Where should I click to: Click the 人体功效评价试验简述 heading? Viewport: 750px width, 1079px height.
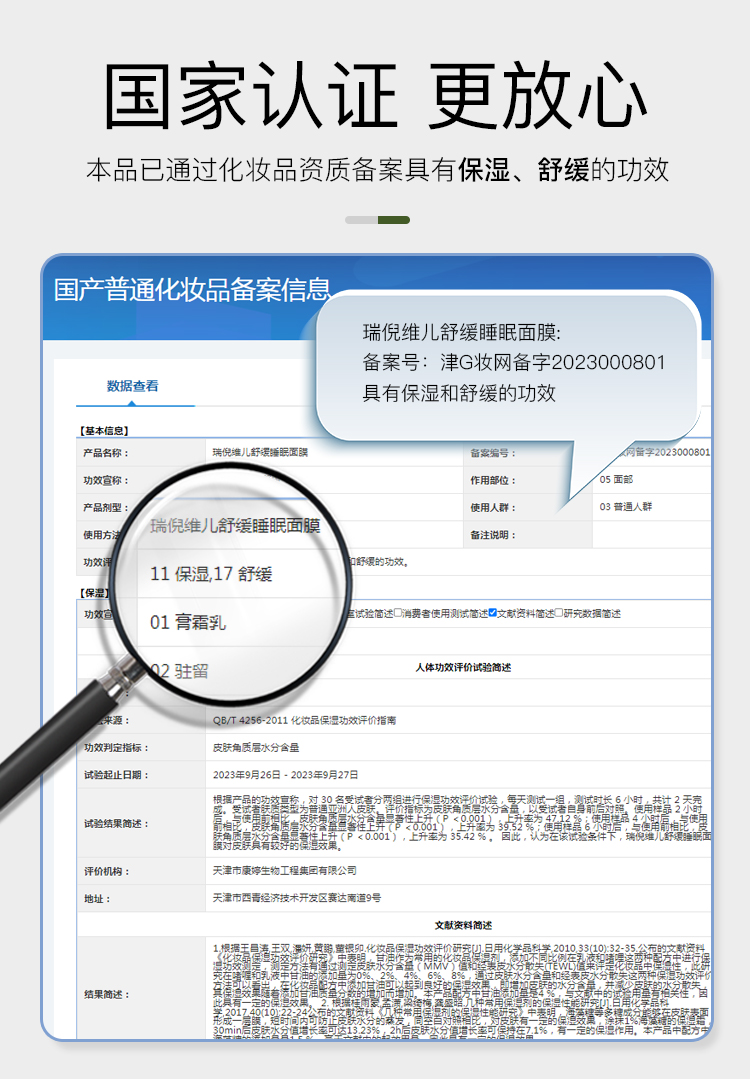(x=463, y=667)
